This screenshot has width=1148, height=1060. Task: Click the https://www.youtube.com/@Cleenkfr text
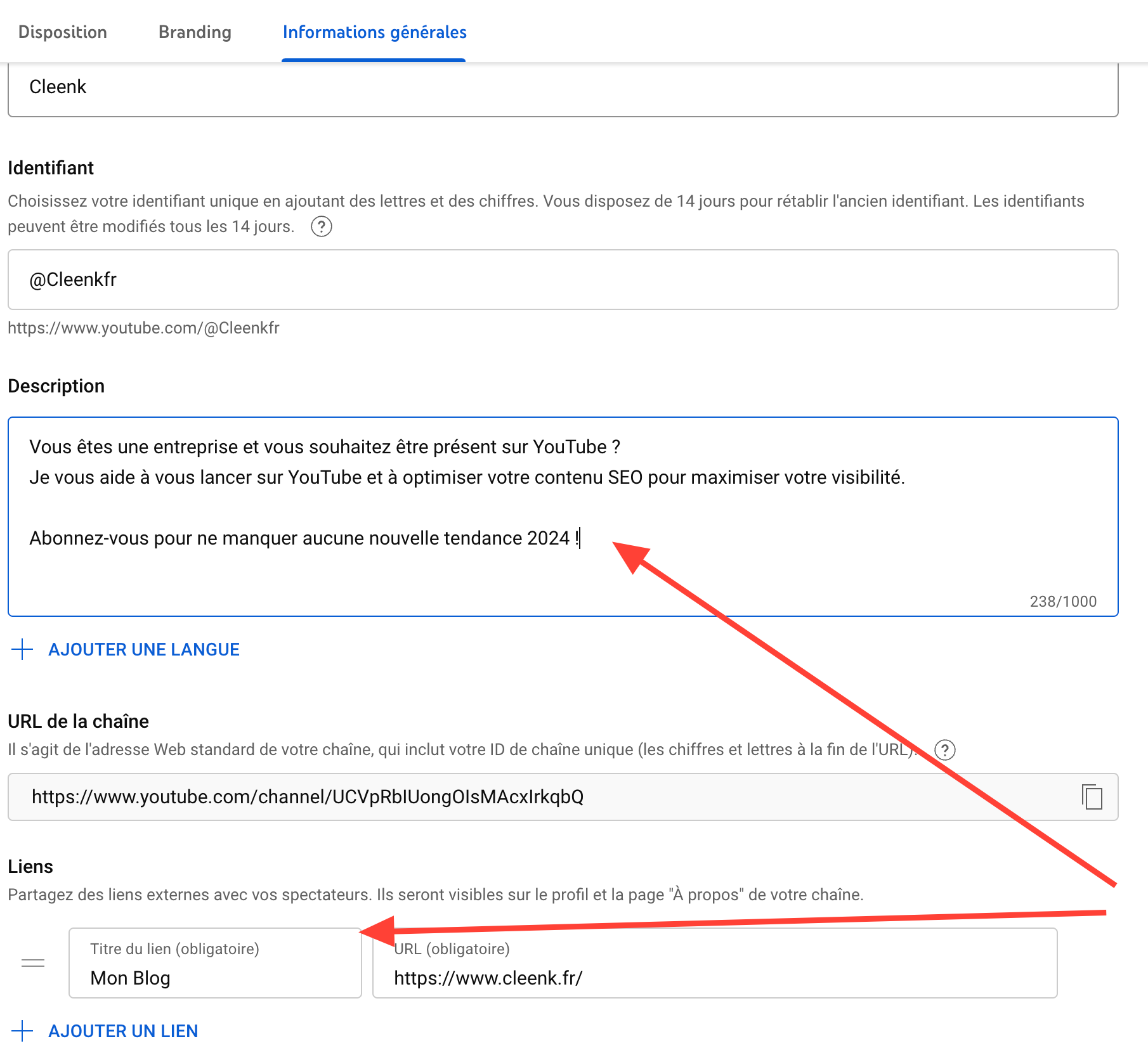click(x=143, y=328)
